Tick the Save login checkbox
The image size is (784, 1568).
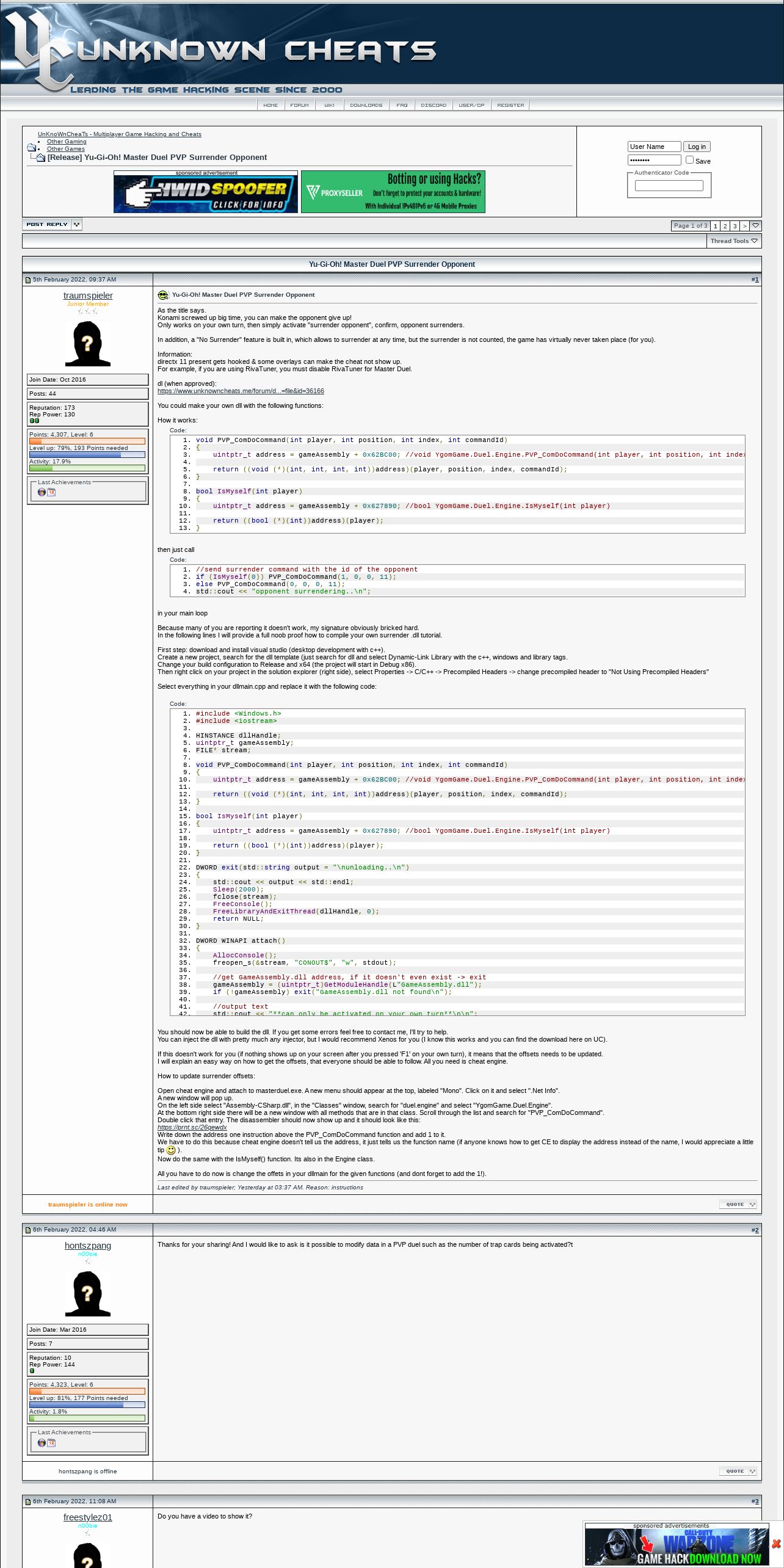[689, 160]
